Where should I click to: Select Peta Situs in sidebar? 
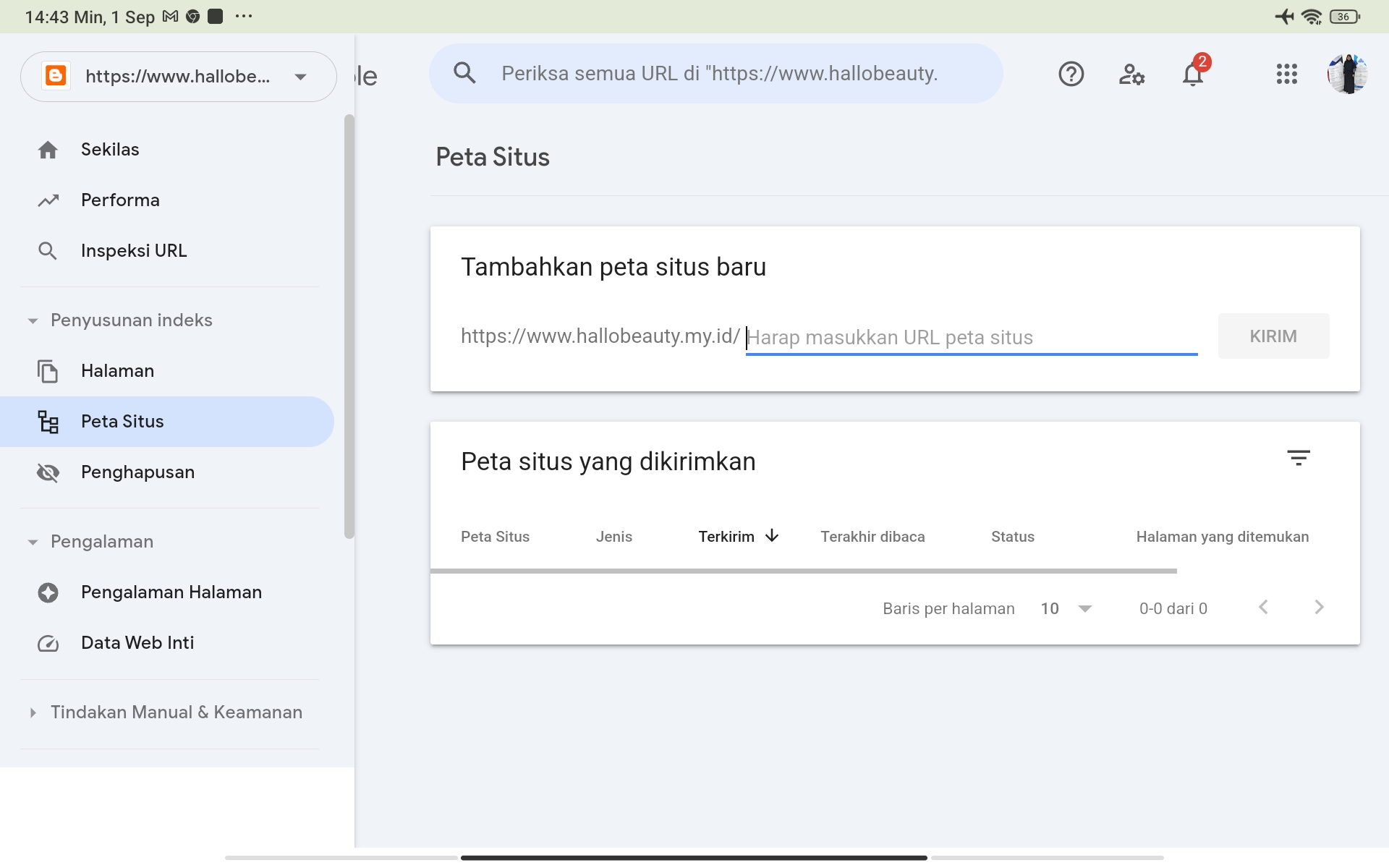pyautogui.click(x=167, y=422)
